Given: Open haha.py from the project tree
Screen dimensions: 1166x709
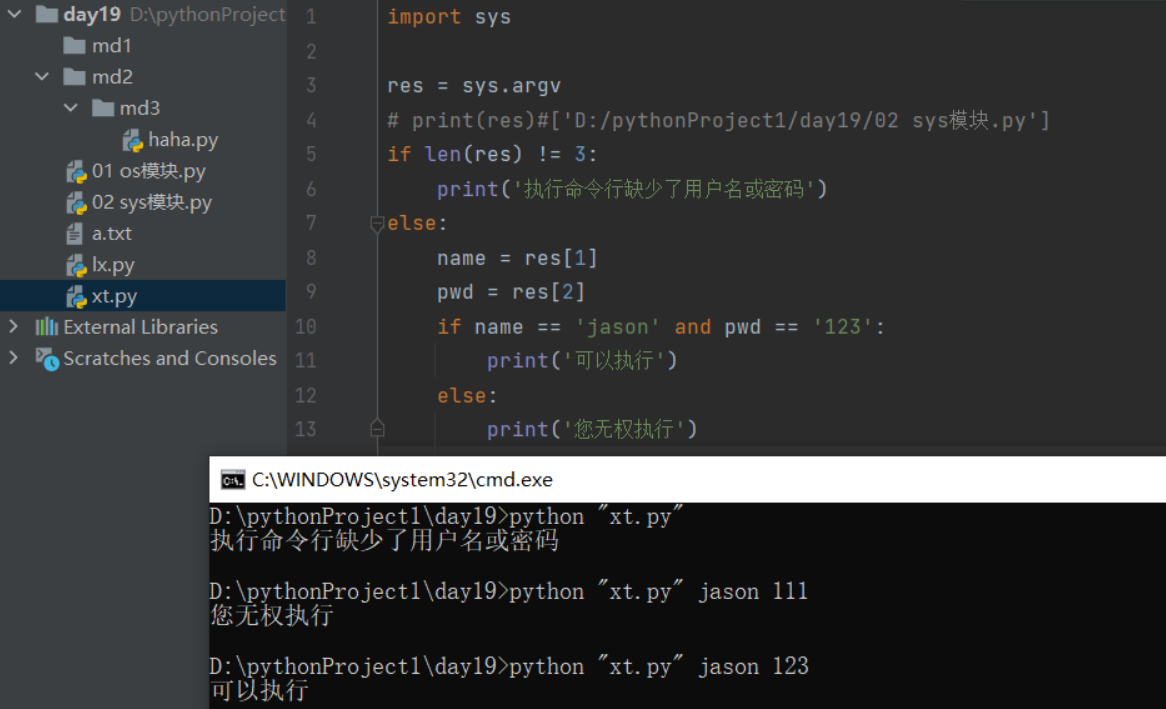Looking at the screenshot, I should [183, 140].
